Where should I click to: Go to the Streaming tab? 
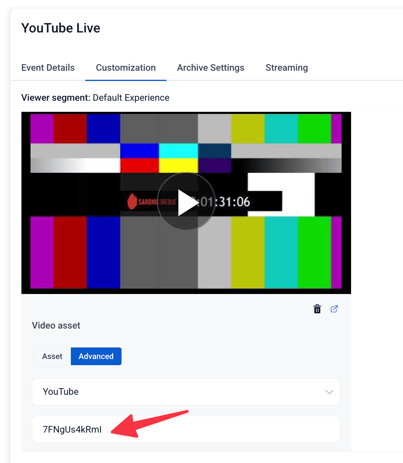pyautogui.click(x=287, y=68)
